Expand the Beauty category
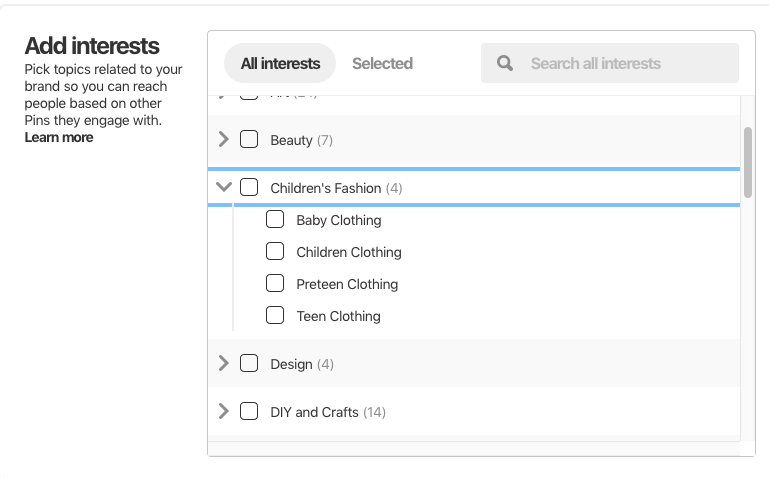 tap(224, 139)
